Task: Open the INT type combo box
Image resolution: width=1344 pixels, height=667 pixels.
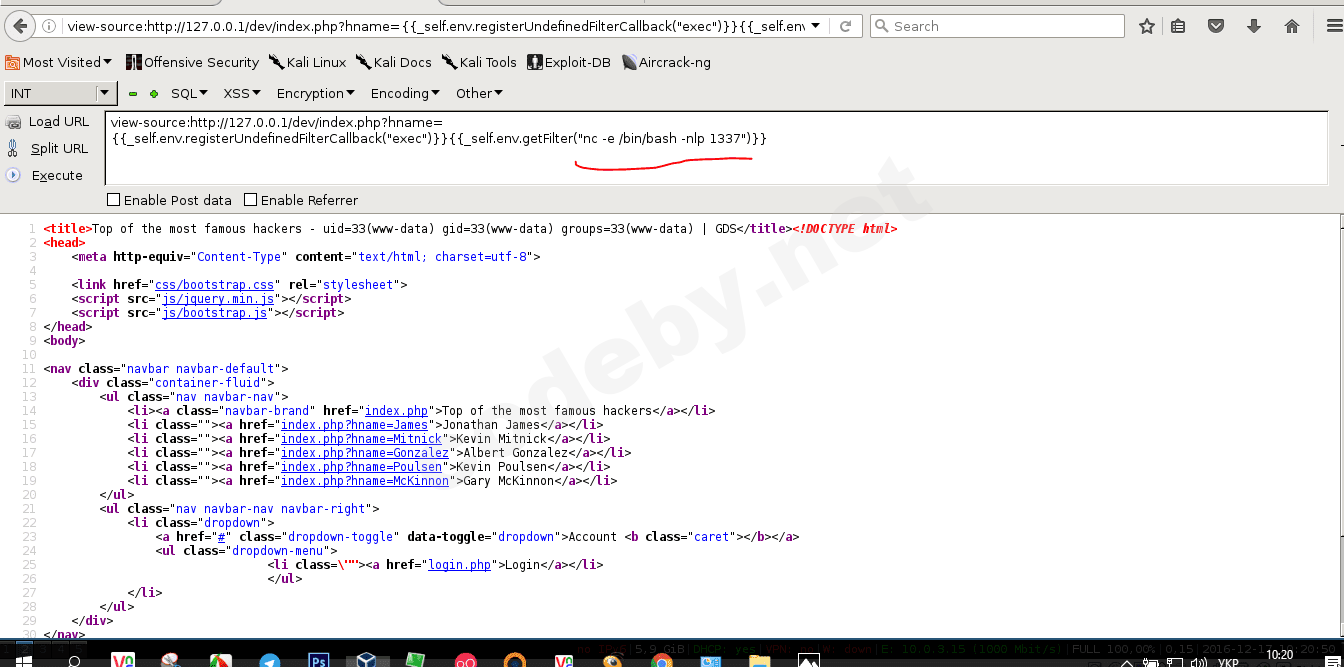Action: (62, 93)
